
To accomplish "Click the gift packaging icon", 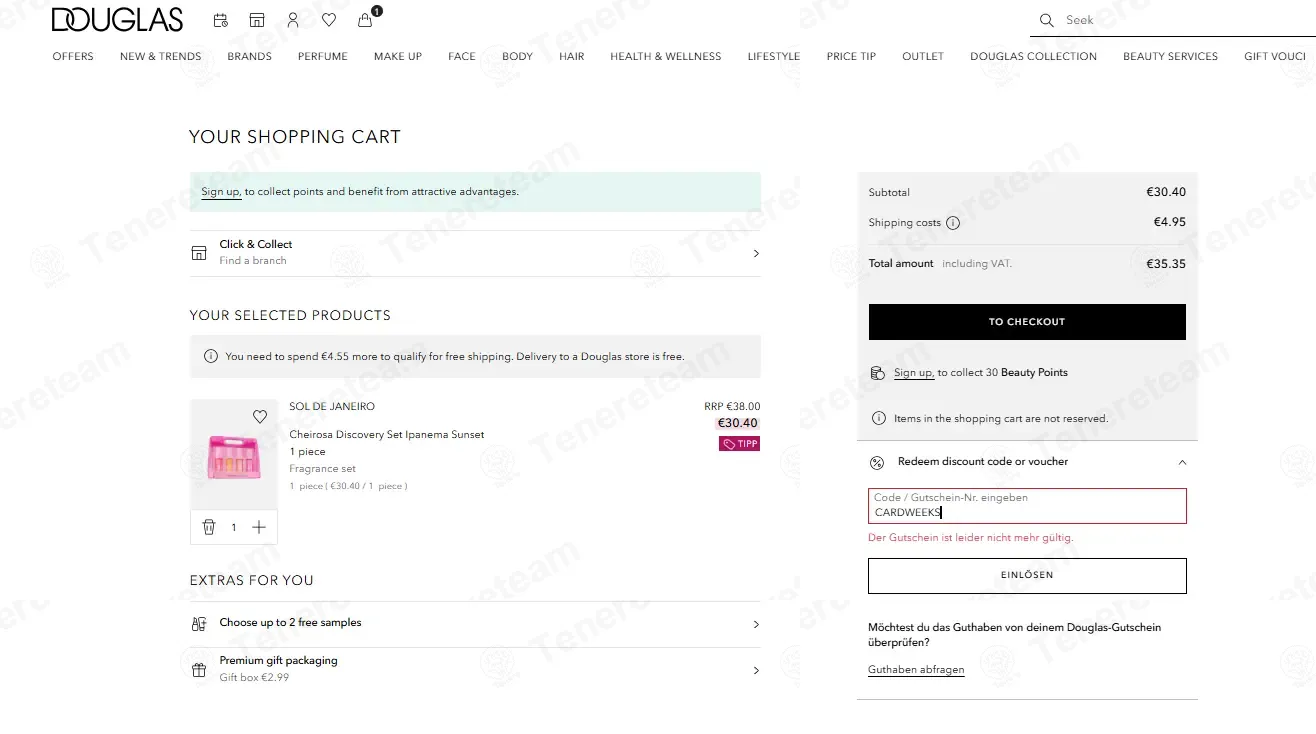I will click(199, 670).
